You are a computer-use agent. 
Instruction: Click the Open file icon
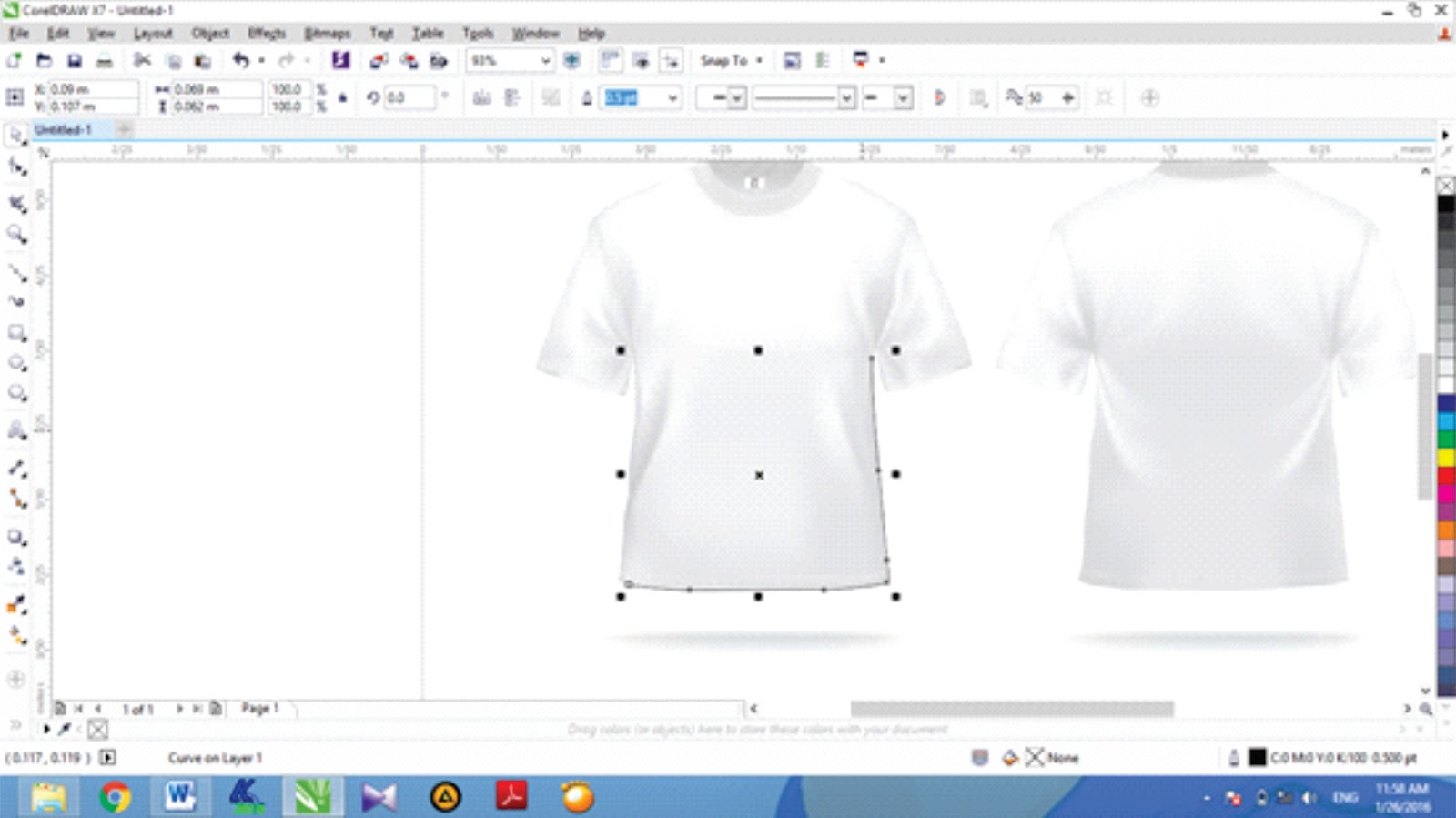click(44, 60)
